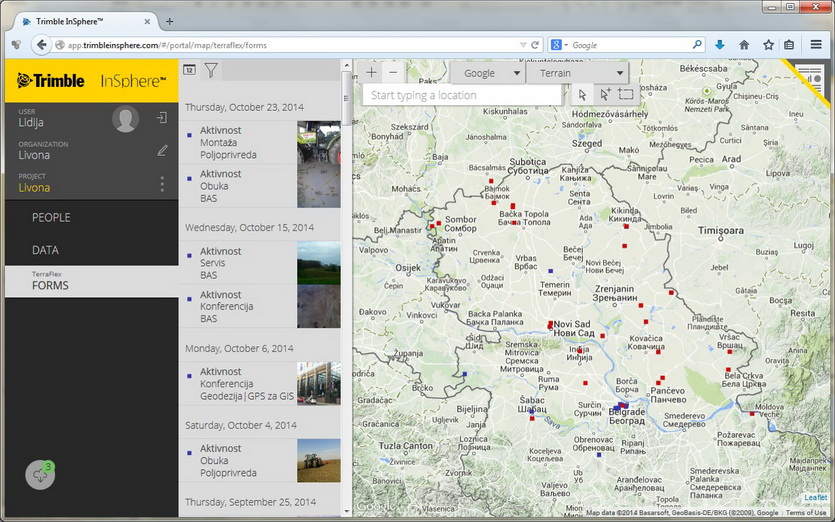The width and height of the screenshot is (835, 522).
Task: Click the red marker at Novi Sad
Action: pyautogui.click(x=550, y=324)
